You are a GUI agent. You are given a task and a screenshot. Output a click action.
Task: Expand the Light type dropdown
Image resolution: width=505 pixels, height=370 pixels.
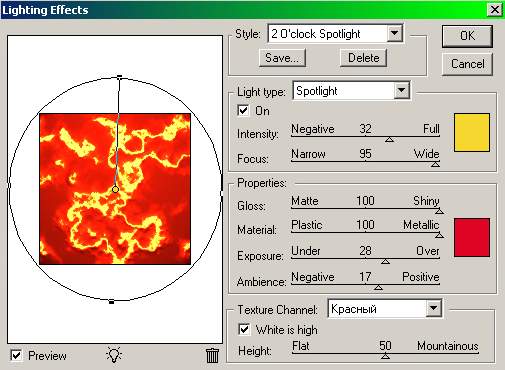402,90
